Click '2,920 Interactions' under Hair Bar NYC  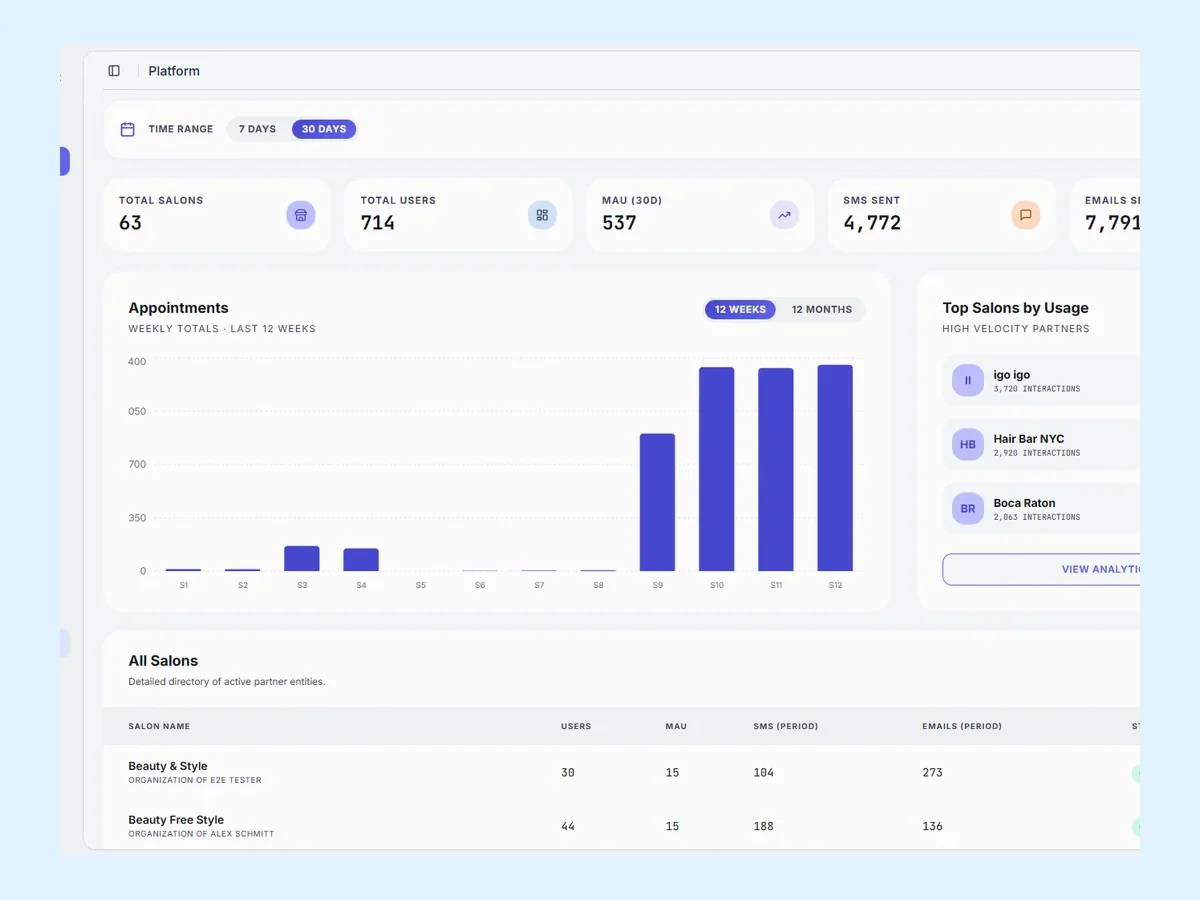(x=1037, y=453)
